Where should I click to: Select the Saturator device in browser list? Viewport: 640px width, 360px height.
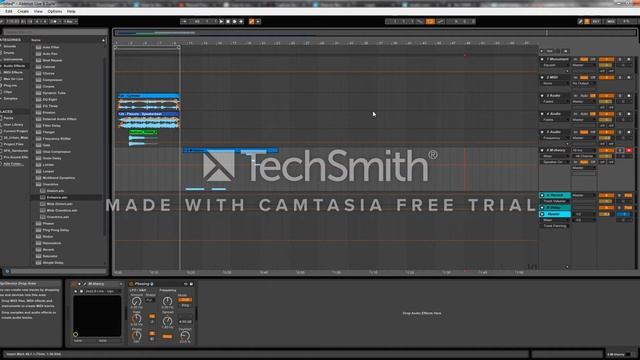pyautogui.click(x=50, y=256)
